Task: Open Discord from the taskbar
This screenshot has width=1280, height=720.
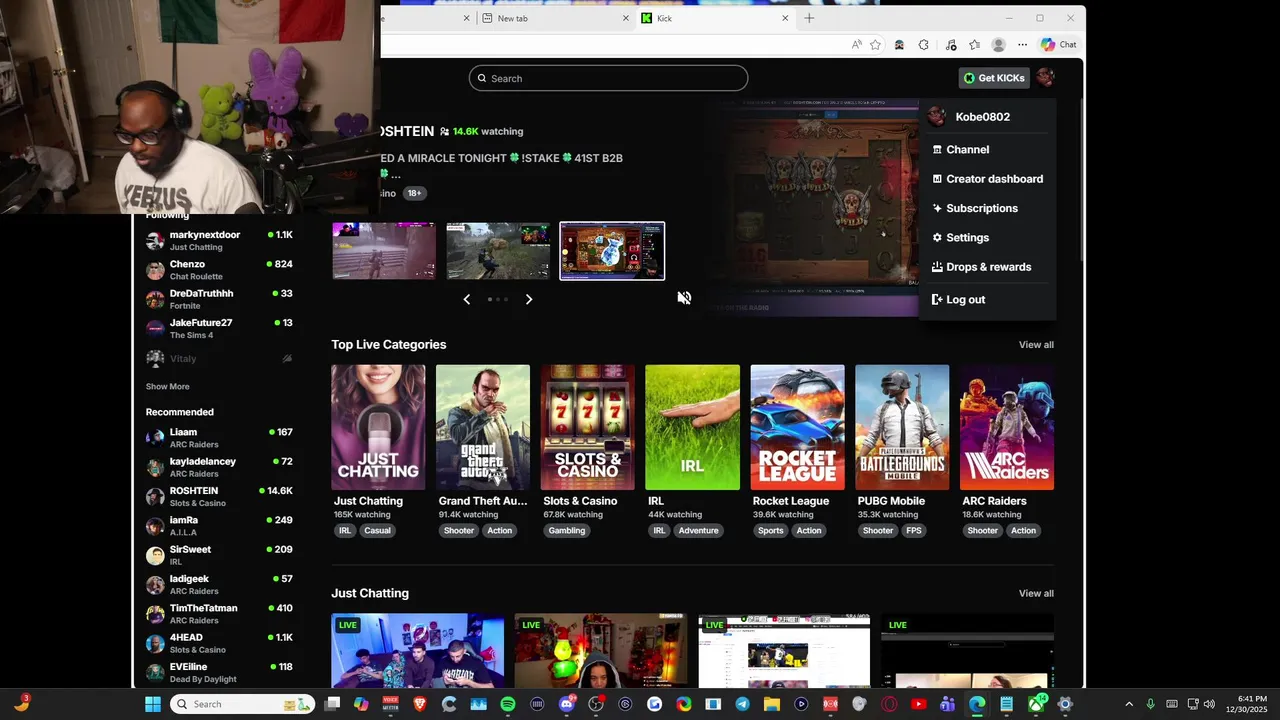Action: pyautogui.click(x=567, y=704)
